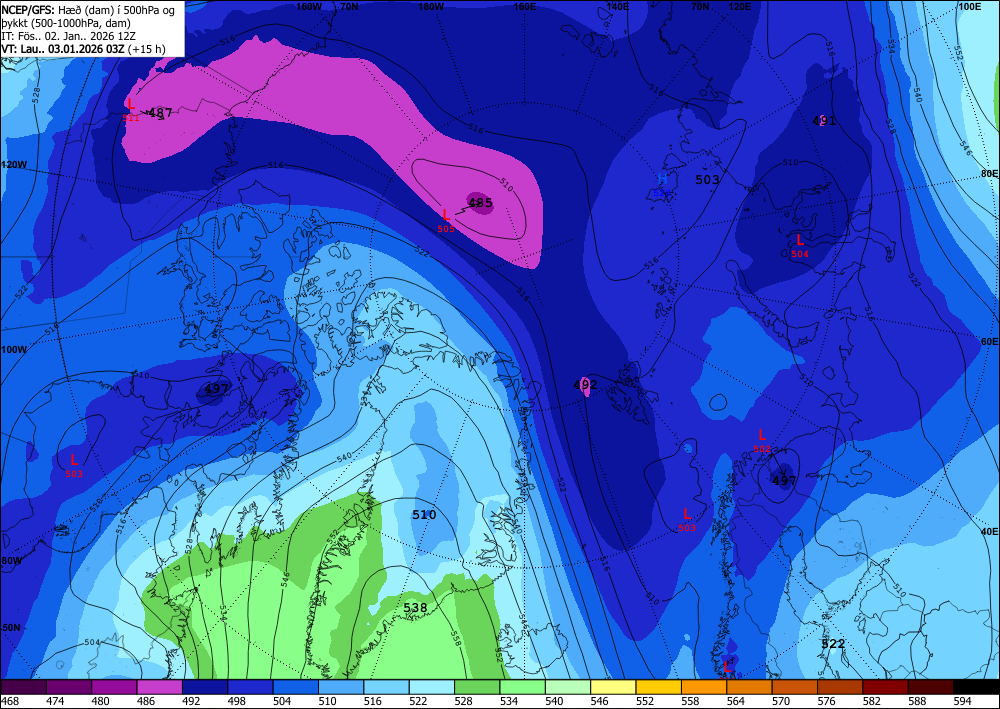Click the legend swatch between 468 and 474
This screenshot has width=1000, height=709.
click(24, 687)
